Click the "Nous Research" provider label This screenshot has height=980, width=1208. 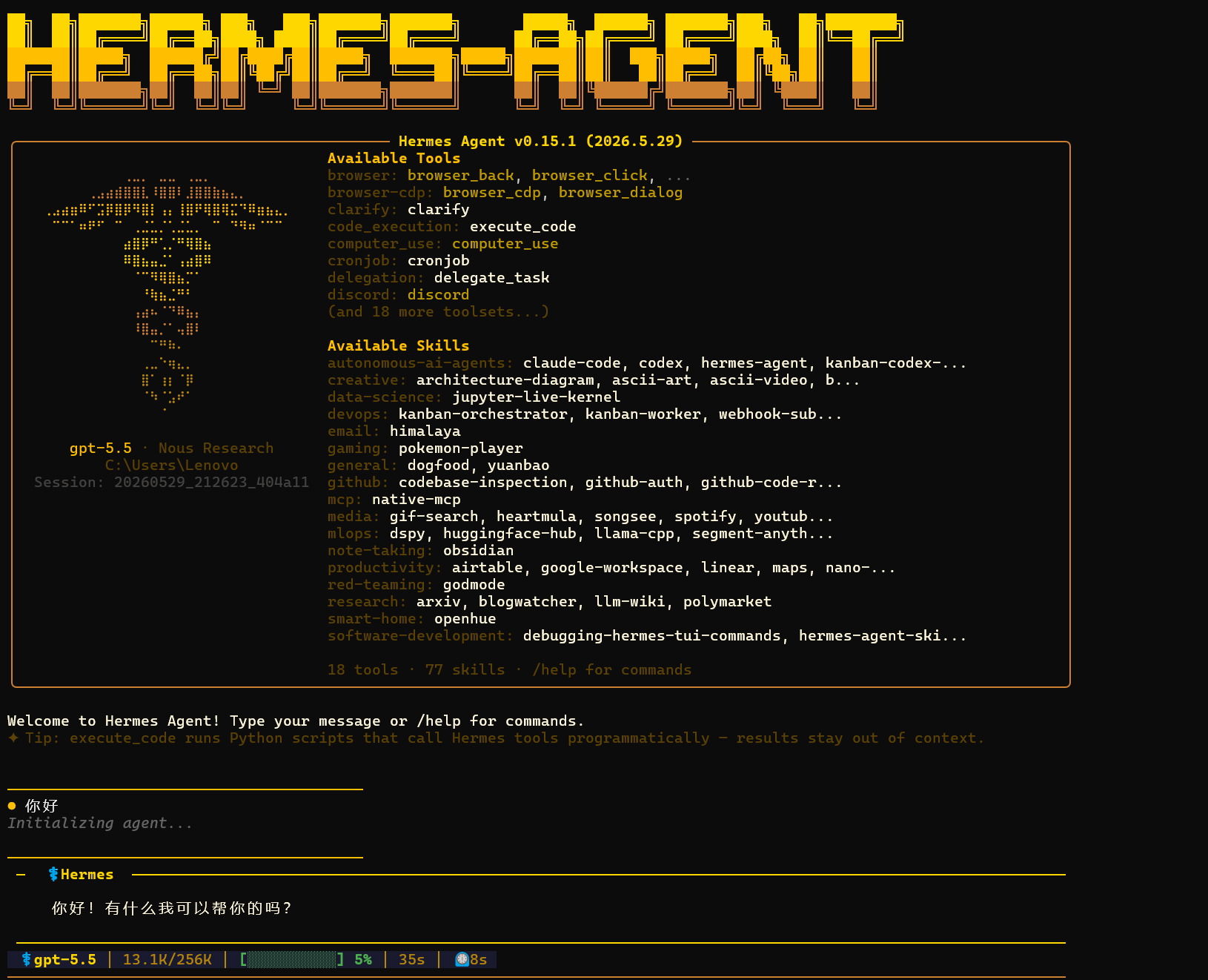pyautogui.click(x=216, y=448)
